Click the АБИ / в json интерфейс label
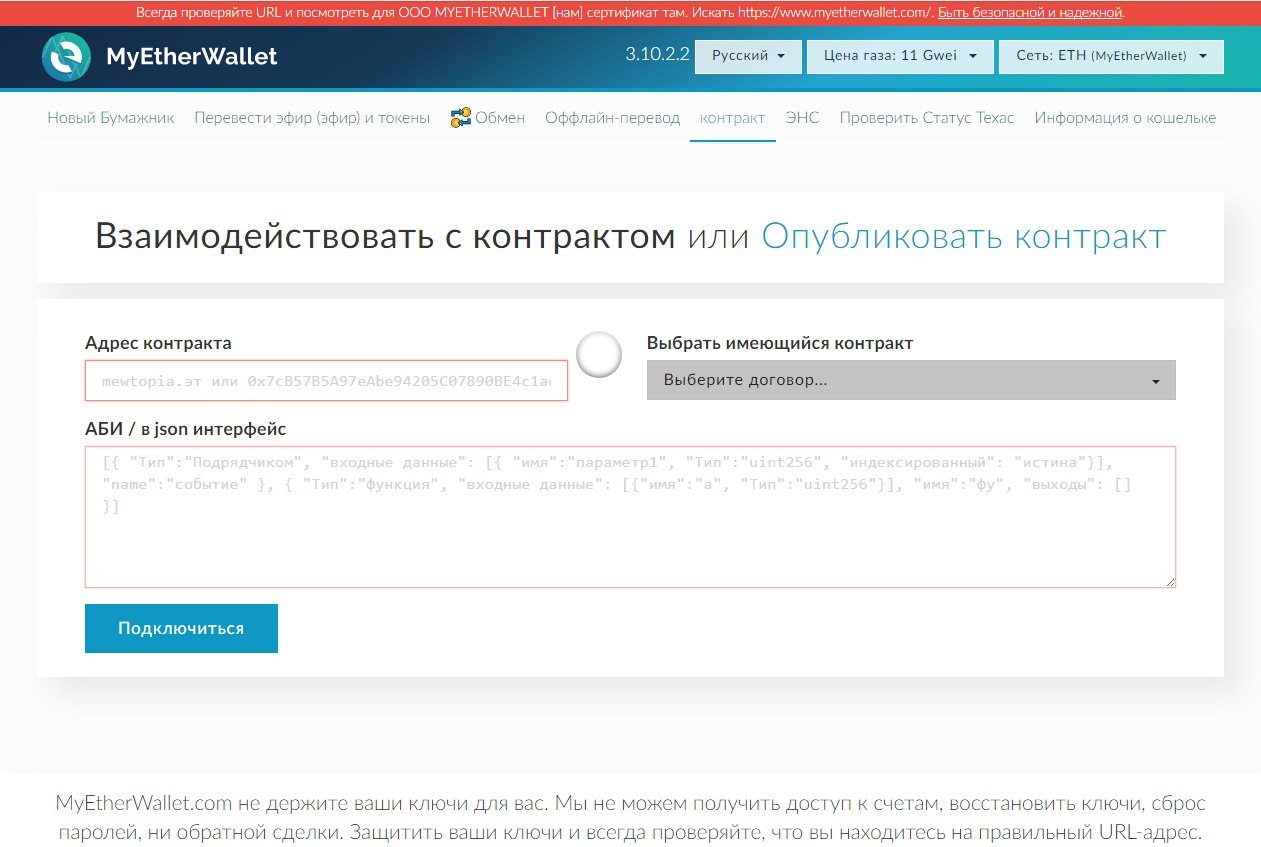 coord(186,429)
